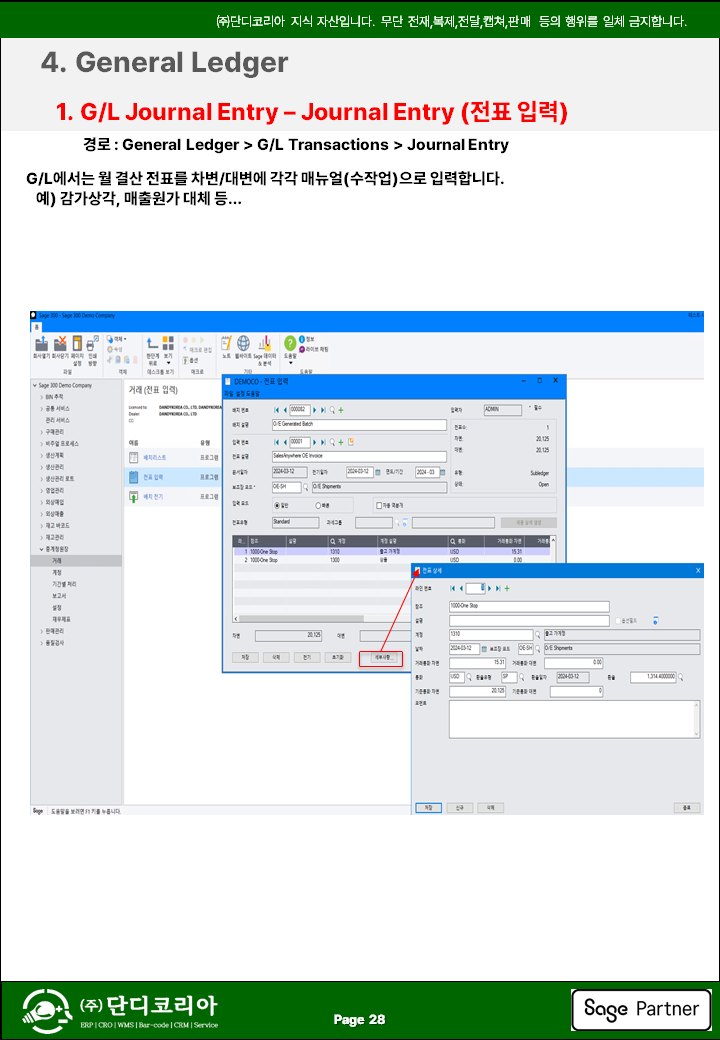Expand the 공통 서비스 tree node

pos(42,409)
